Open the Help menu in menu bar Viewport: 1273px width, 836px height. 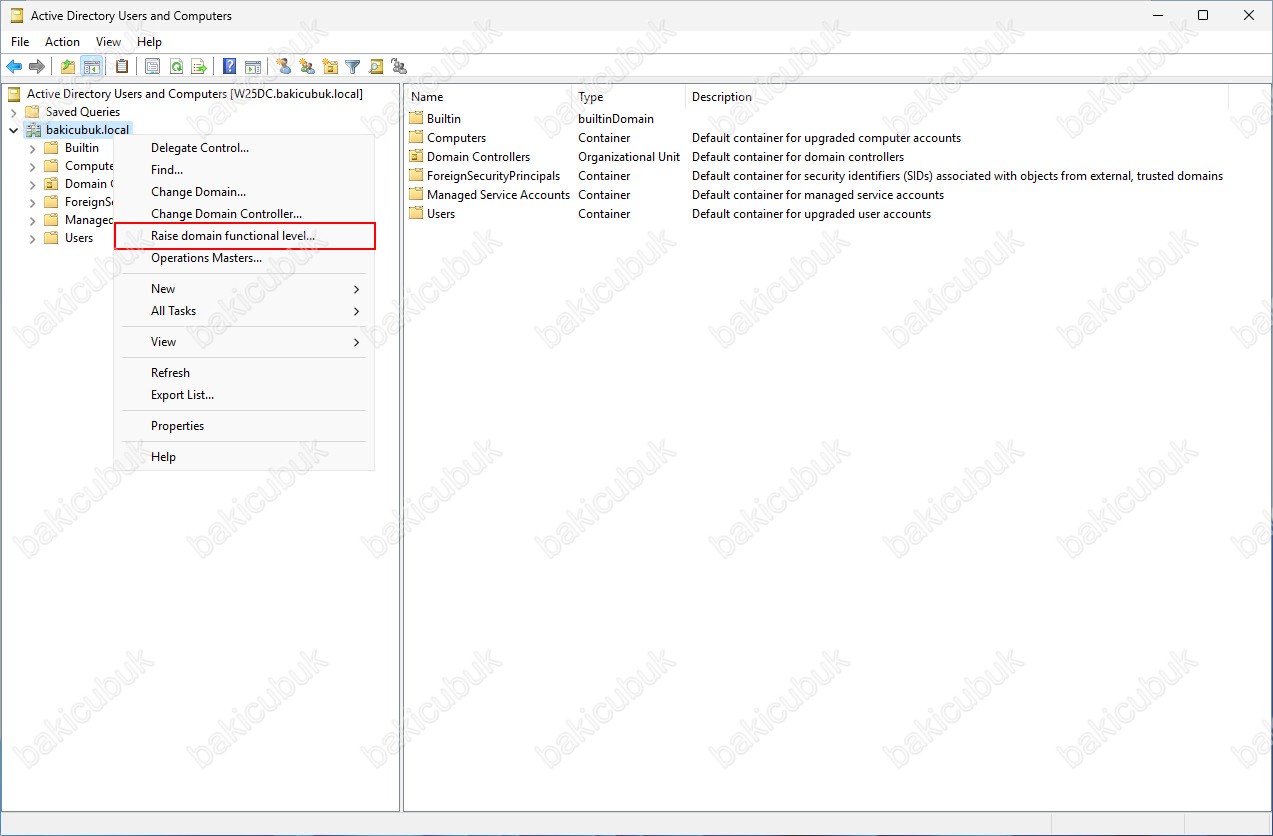tap(149, 42)
